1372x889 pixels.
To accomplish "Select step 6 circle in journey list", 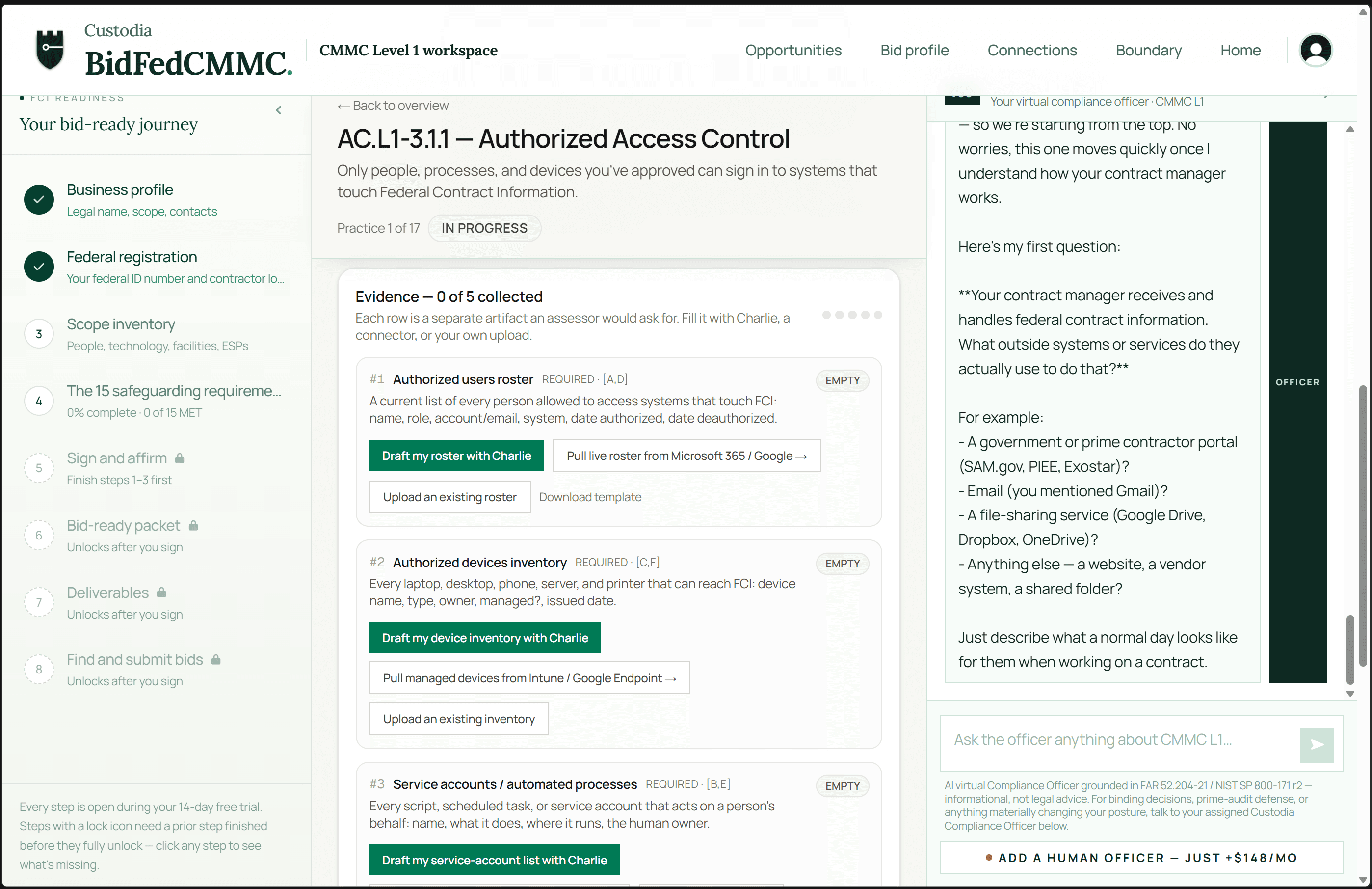I will point(39,535).
